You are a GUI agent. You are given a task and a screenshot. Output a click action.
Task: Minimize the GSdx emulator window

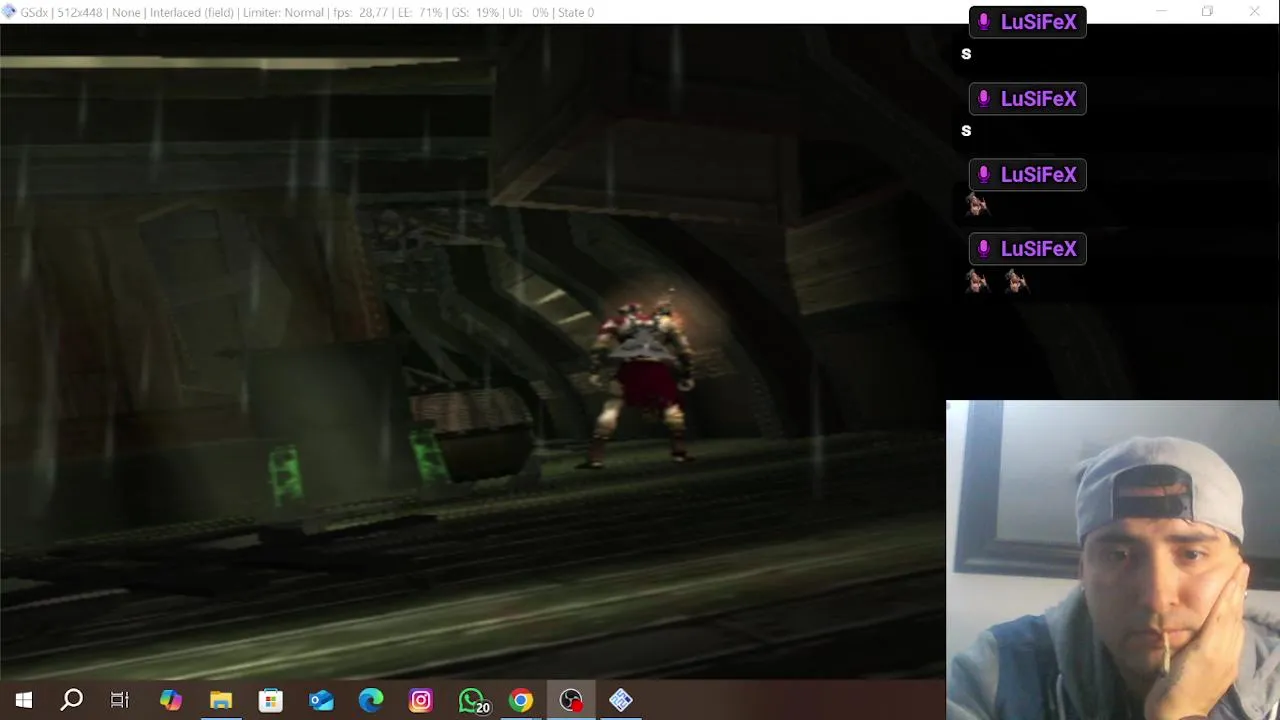(1161, 12)
